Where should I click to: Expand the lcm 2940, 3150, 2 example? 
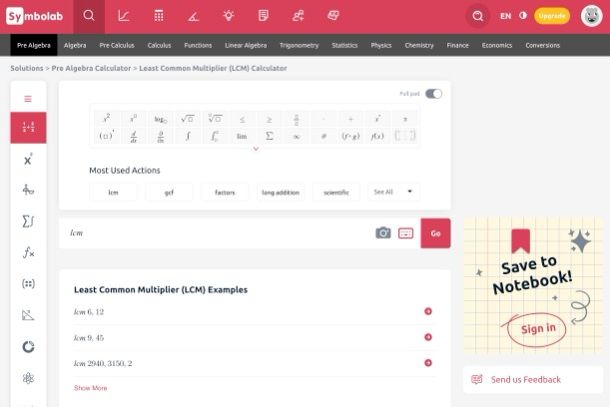pyautogui.click(x=428, y=363)
